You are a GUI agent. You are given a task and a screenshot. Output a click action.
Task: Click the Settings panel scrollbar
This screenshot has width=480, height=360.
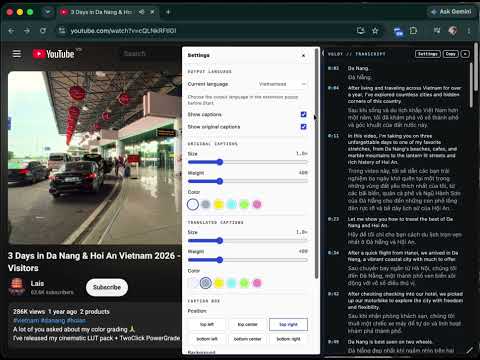[316, 163]
